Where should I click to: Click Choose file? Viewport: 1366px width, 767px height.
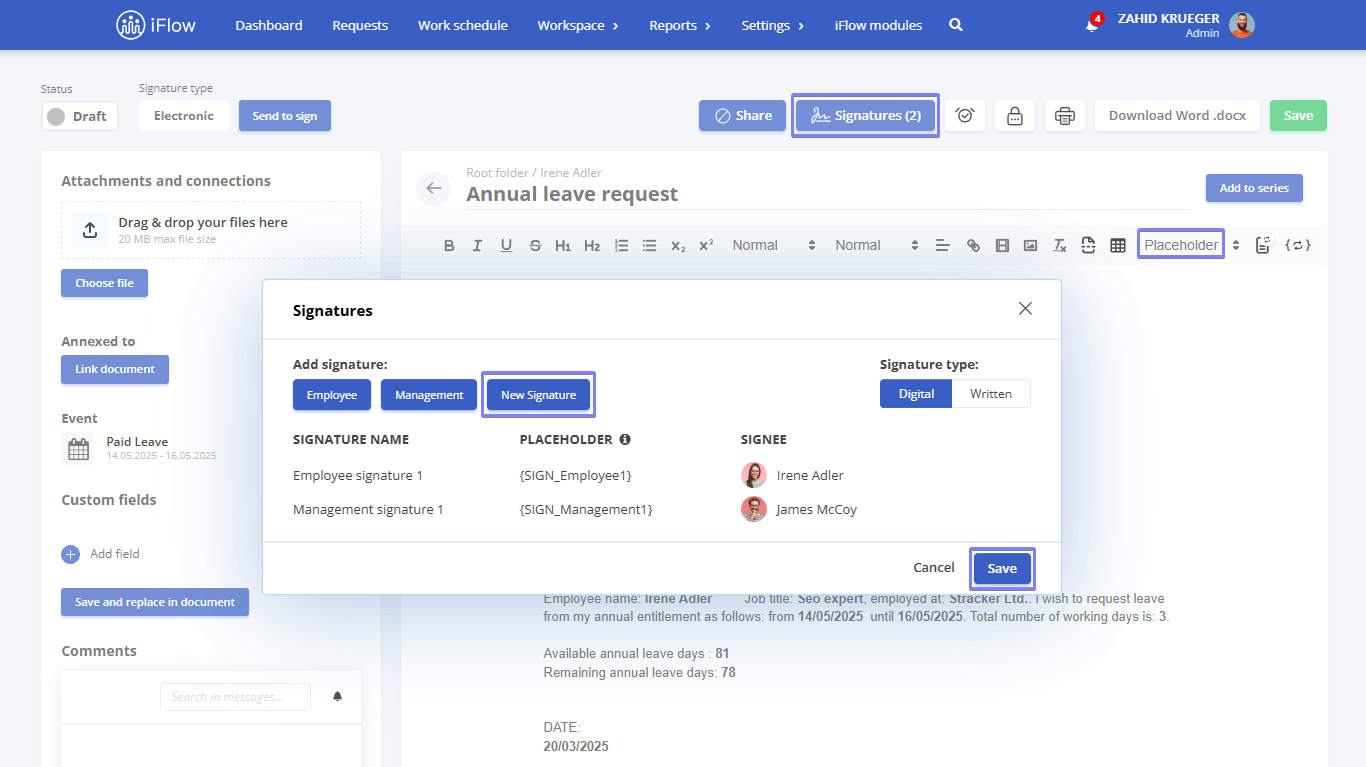(x=104, y=283)
